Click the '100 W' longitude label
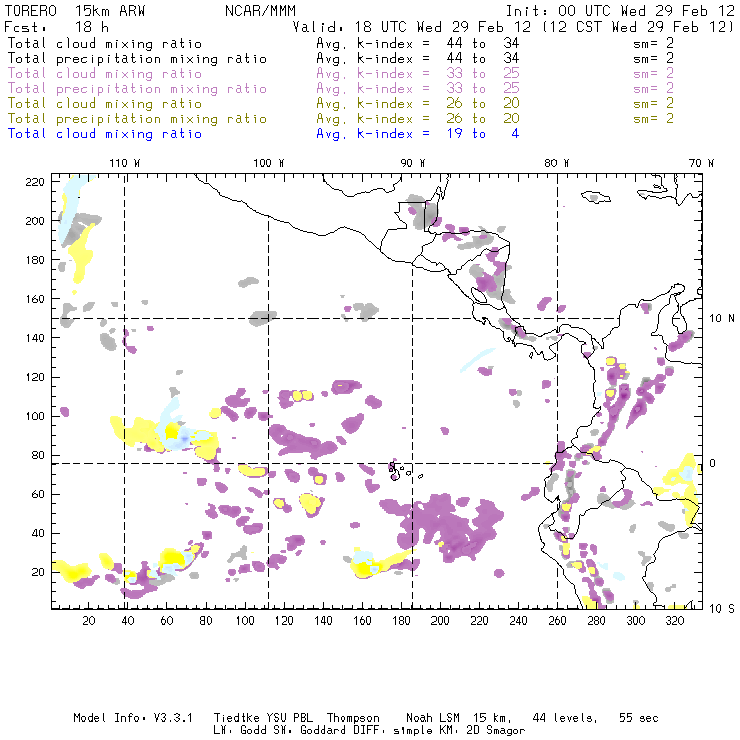740x740 pixels. 269,163
